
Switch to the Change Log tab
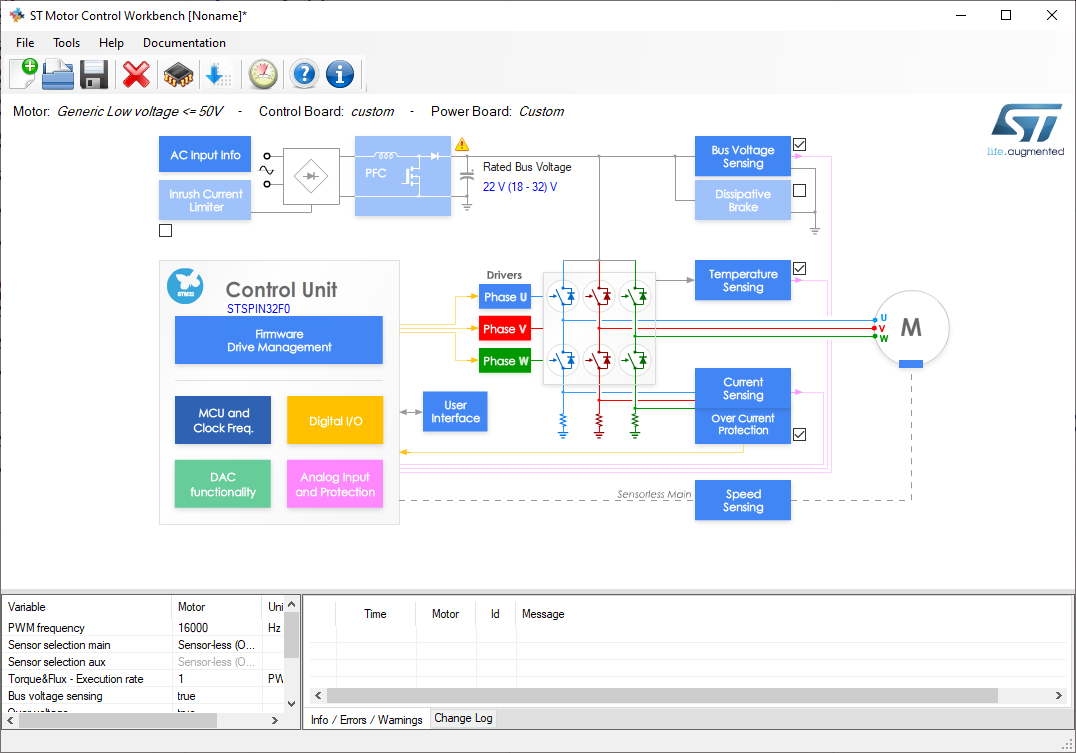point(463,718)
